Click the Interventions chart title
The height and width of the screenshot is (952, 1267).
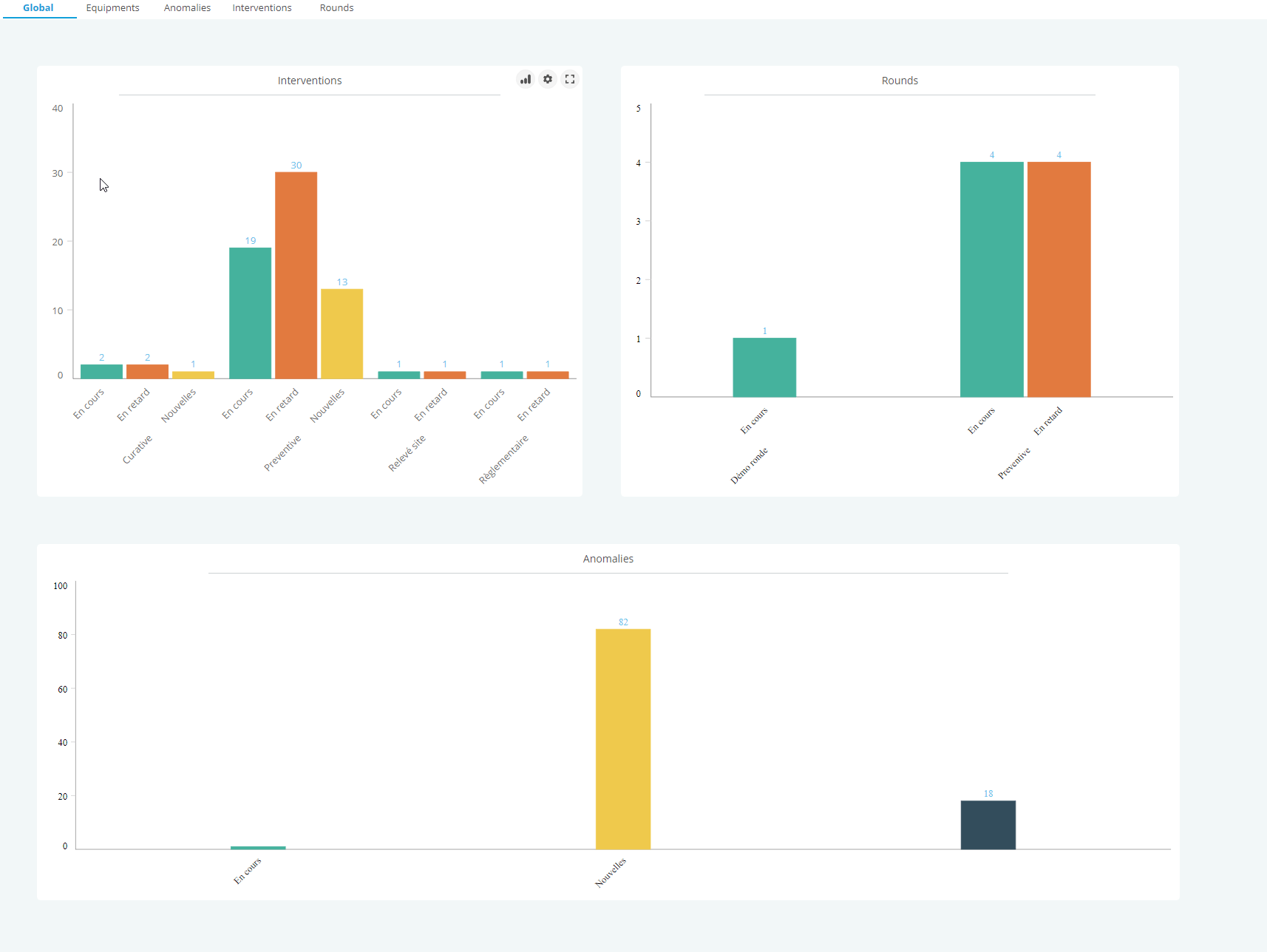click(x=310, y=81)
